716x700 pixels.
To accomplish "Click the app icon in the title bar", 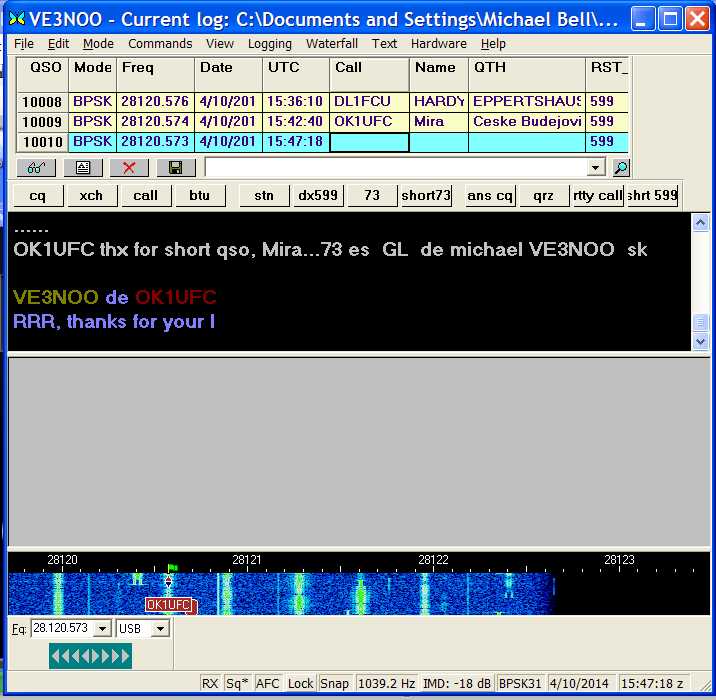I will 16,18.
